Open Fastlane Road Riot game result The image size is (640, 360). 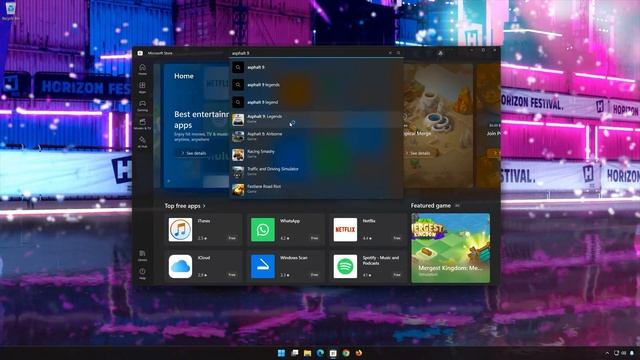tap(316, 189)
